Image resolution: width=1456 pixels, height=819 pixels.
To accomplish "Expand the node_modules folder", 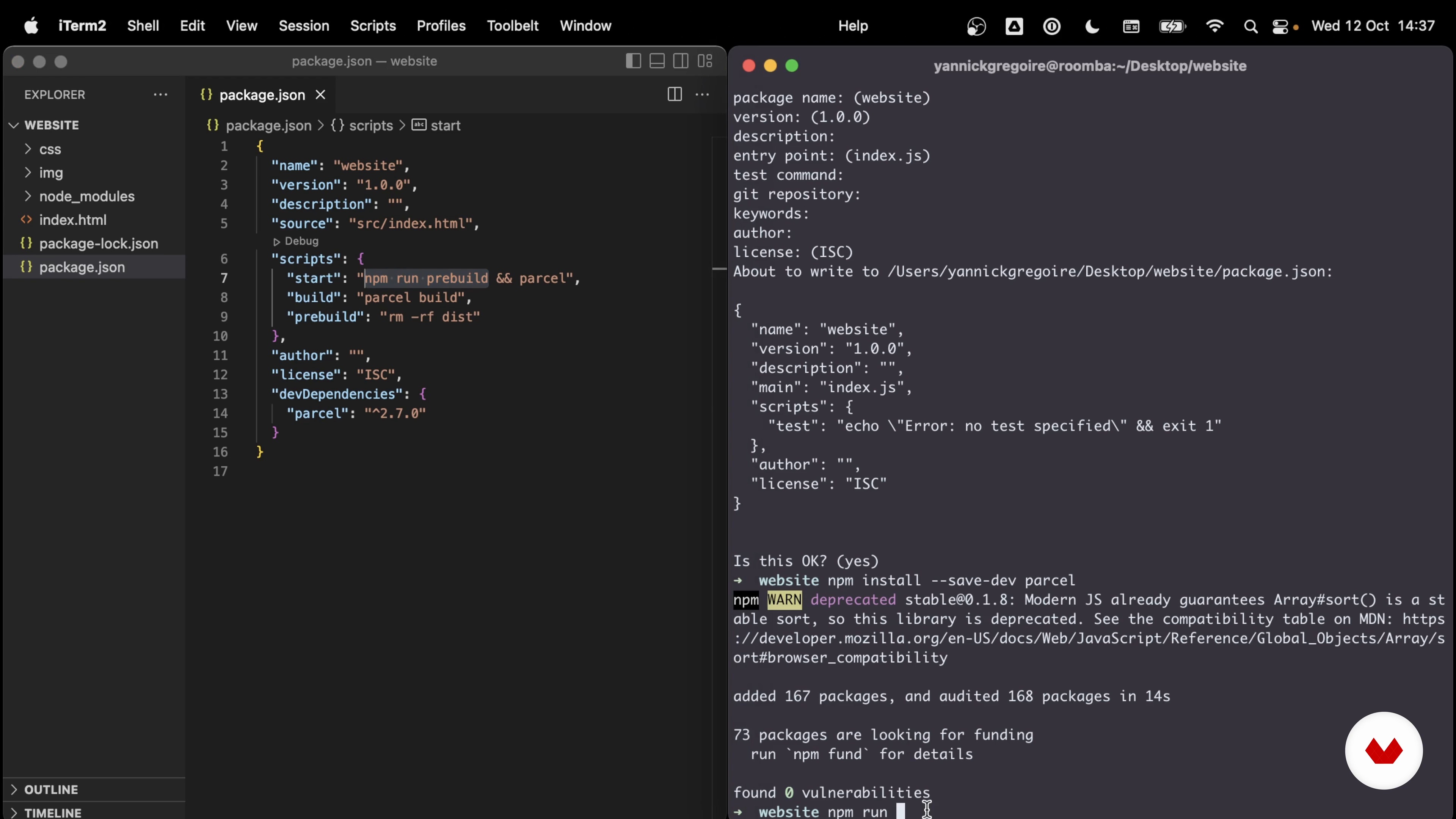I will [x=86, y=196].
